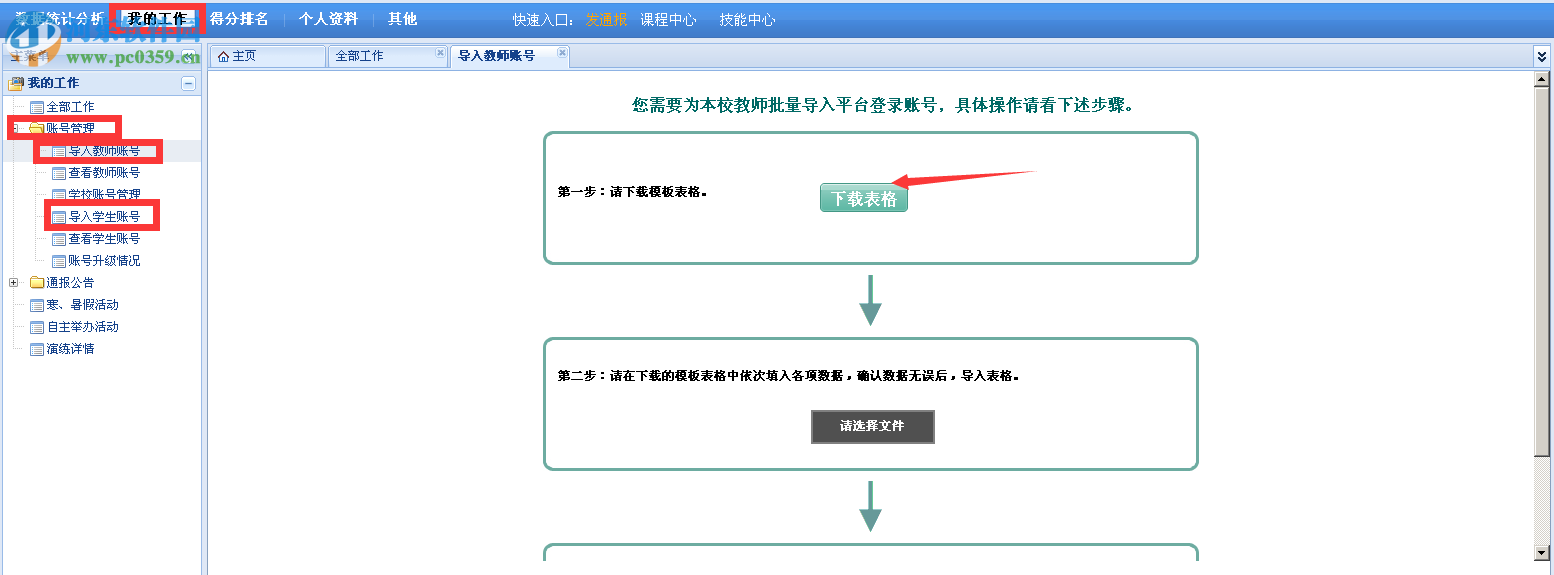Click the page icon beside 演练详情

coord(37,349)
